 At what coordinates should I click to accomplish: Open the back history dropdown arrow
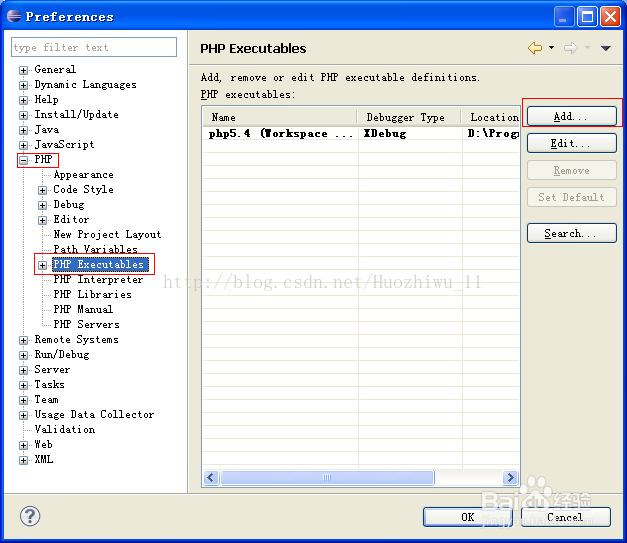551,48
